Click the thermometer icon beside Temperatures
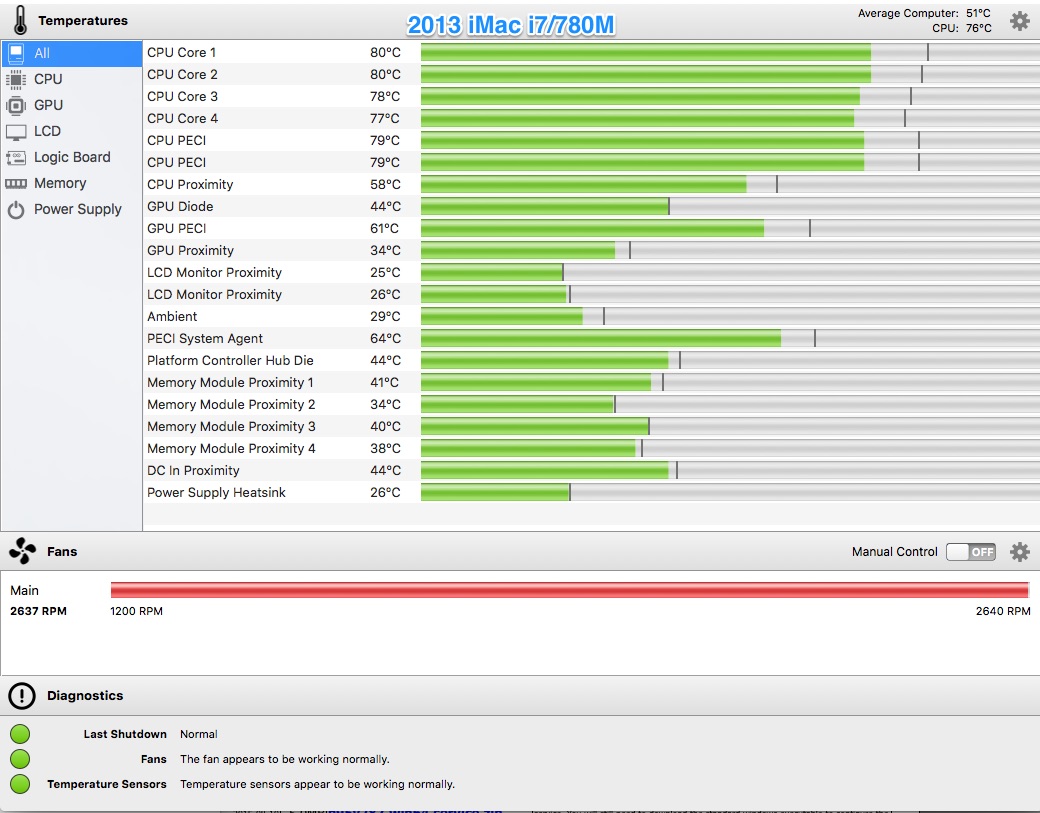Screen dimensions: 1040x813 [21, 20]
